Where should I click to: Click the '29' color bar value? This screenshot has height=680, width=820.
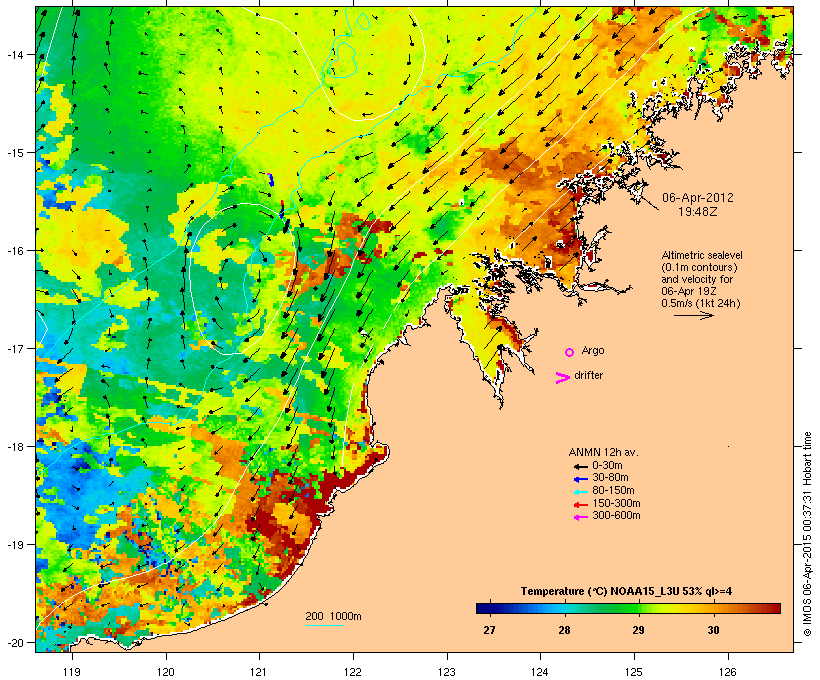[x=638, y=630]
